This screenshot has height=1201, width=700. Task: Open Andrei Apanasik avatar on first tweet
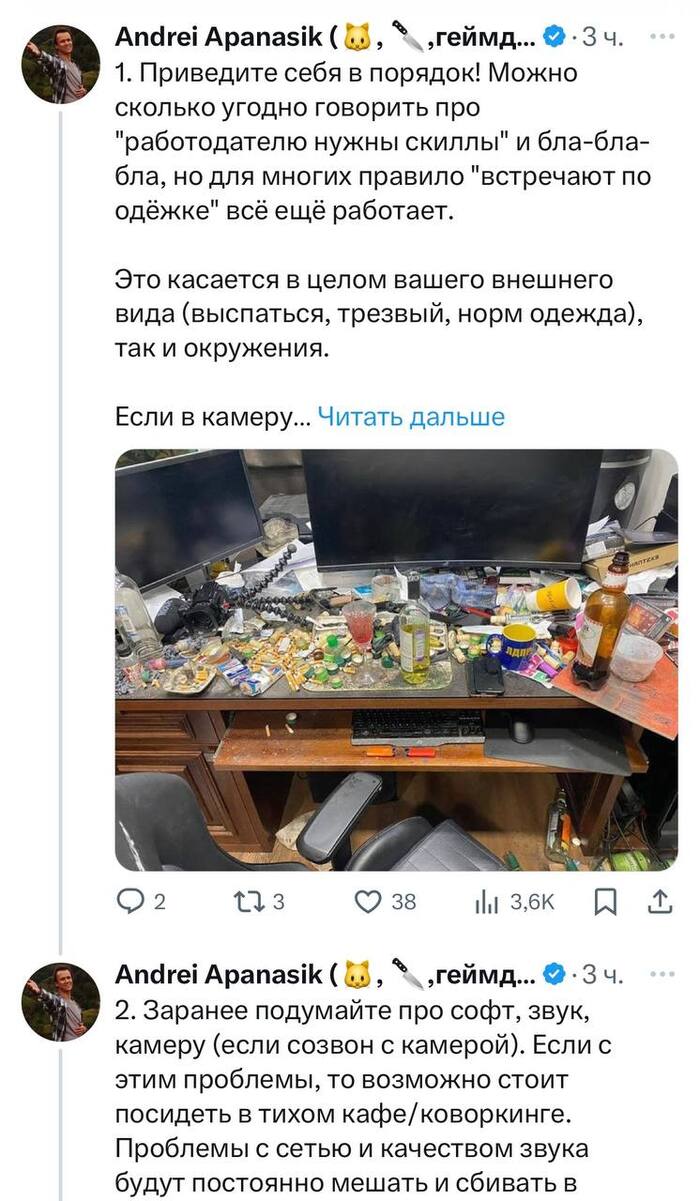point(61,64)
